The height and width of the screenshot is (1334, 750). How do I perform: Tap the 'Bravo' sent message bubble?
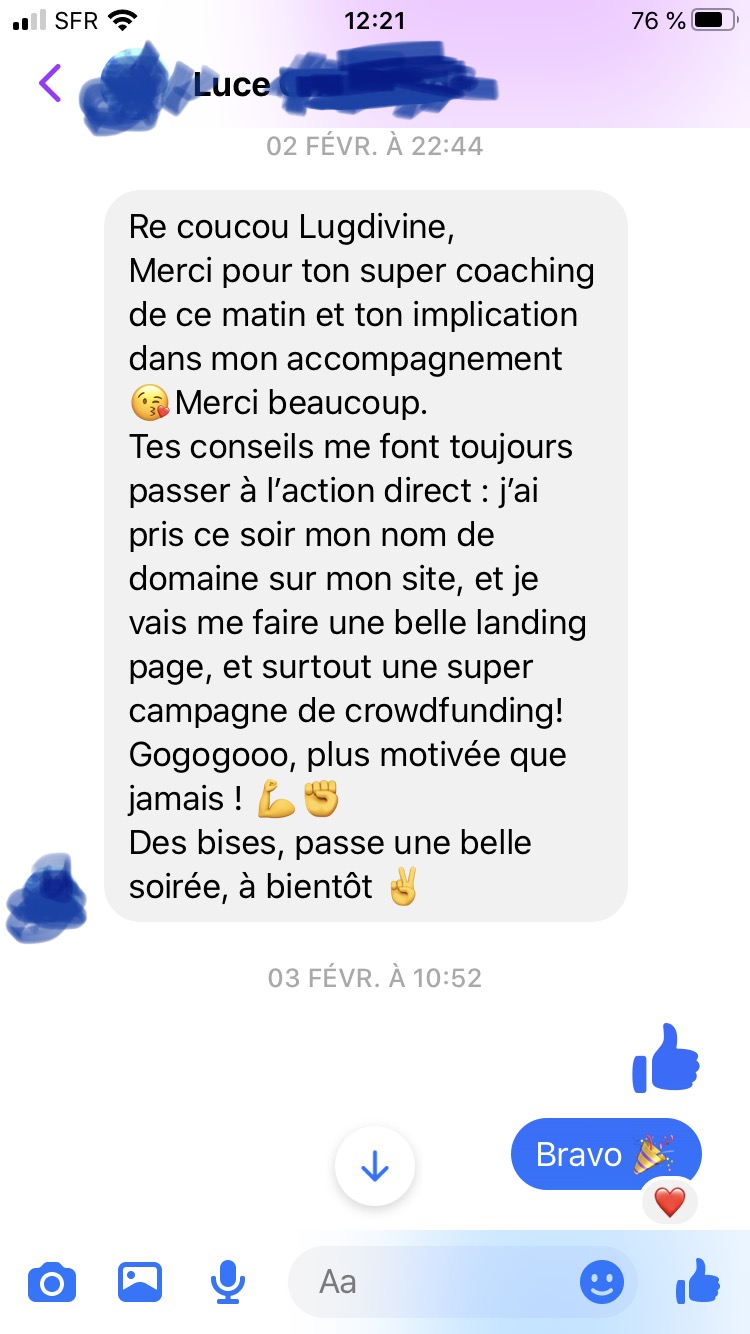[606, 1155]
